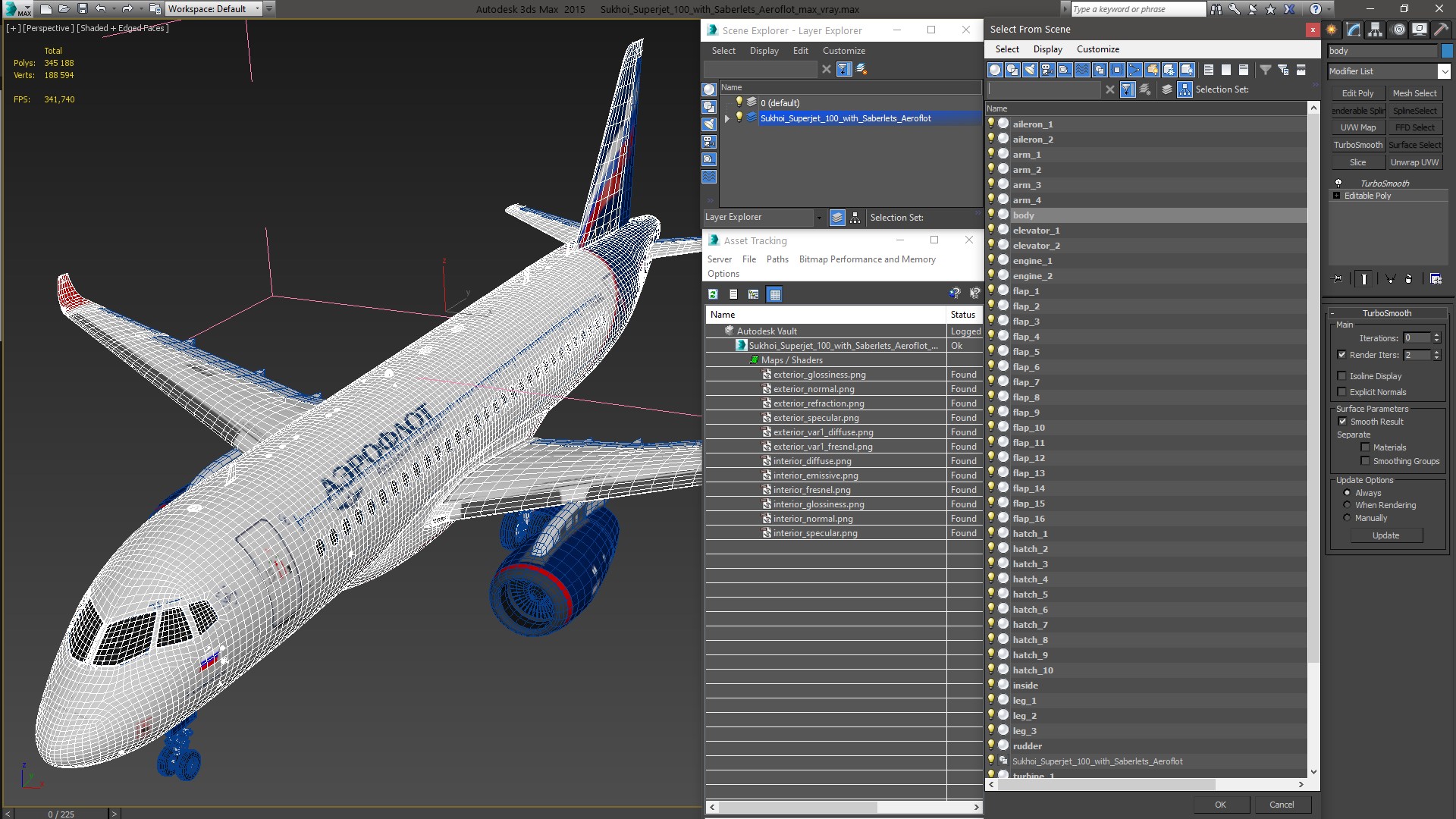Click the OK button in Select From Scene

coord(1219,805)
